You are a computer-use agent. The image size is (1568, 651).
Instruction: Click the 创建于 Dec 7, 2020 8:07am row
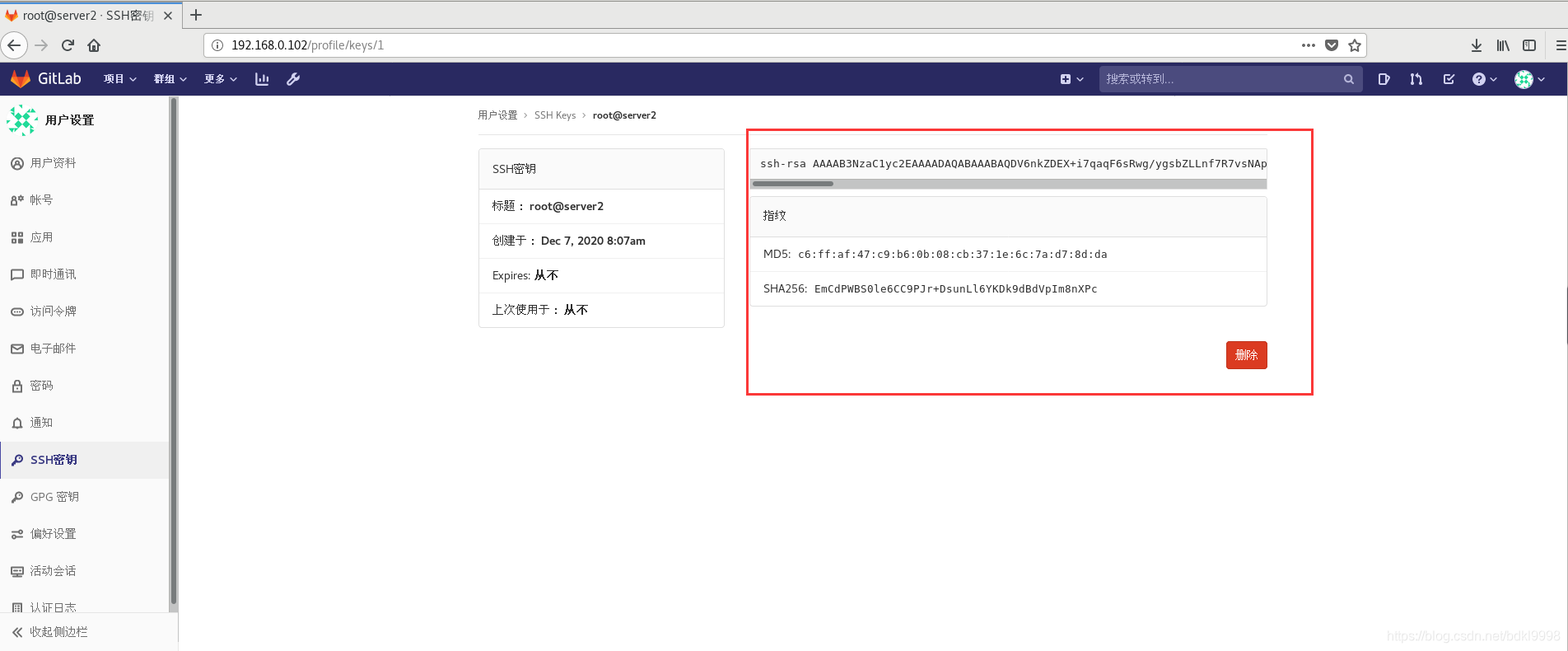coord(601,241)
